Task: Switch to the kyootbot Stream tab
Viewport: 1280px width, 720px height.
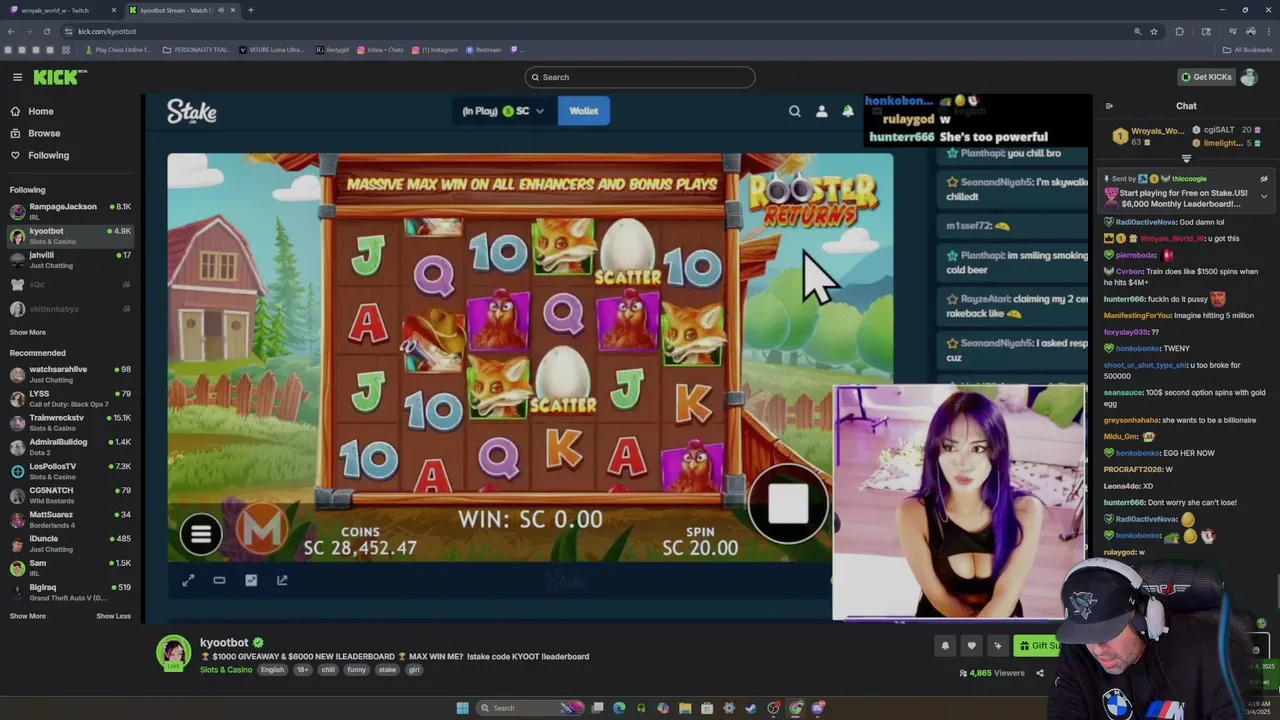Action: [180, 10]
